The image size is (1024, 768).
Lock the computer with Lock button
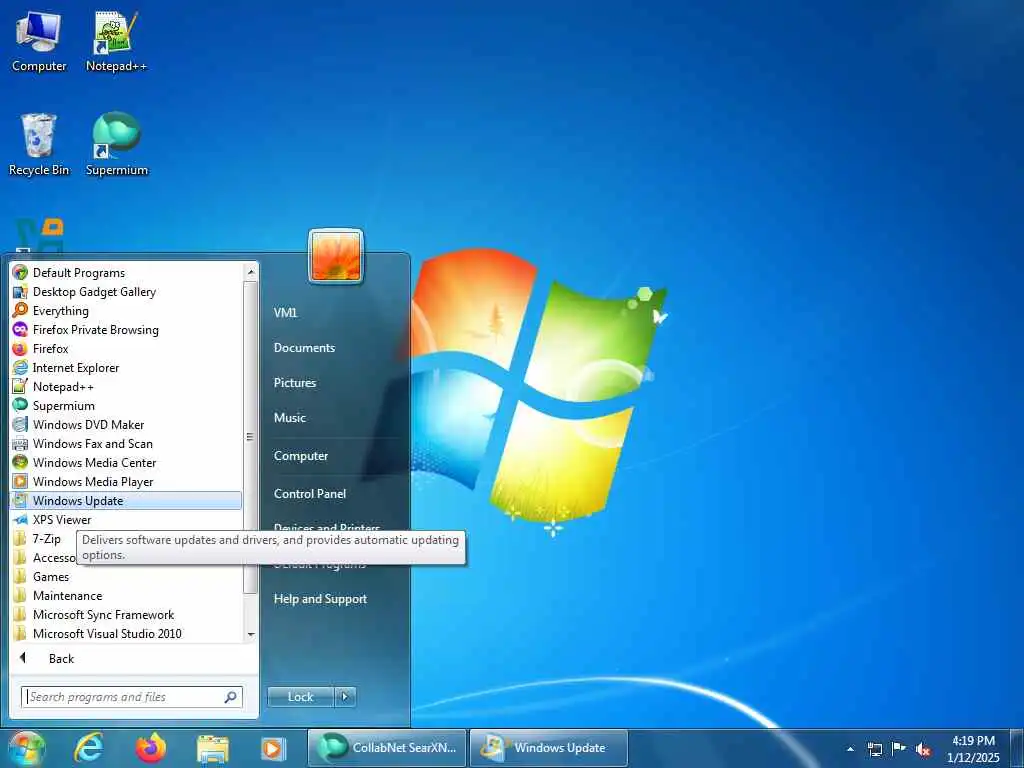tap(300, 697)
